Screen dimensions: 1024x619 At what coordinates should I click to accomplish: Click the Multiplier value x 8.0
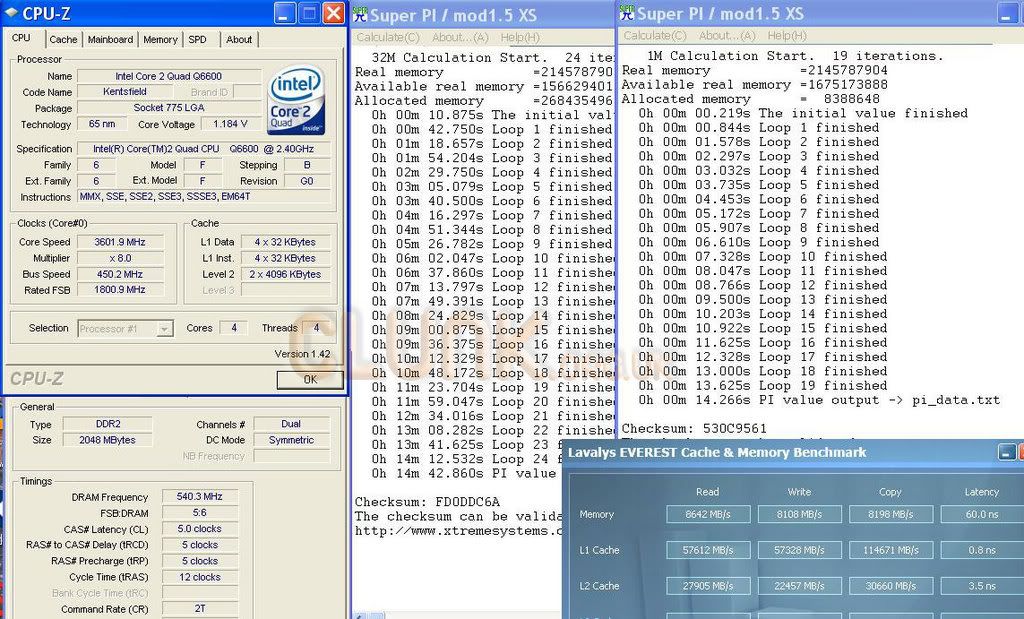click(x=120, y=258)
